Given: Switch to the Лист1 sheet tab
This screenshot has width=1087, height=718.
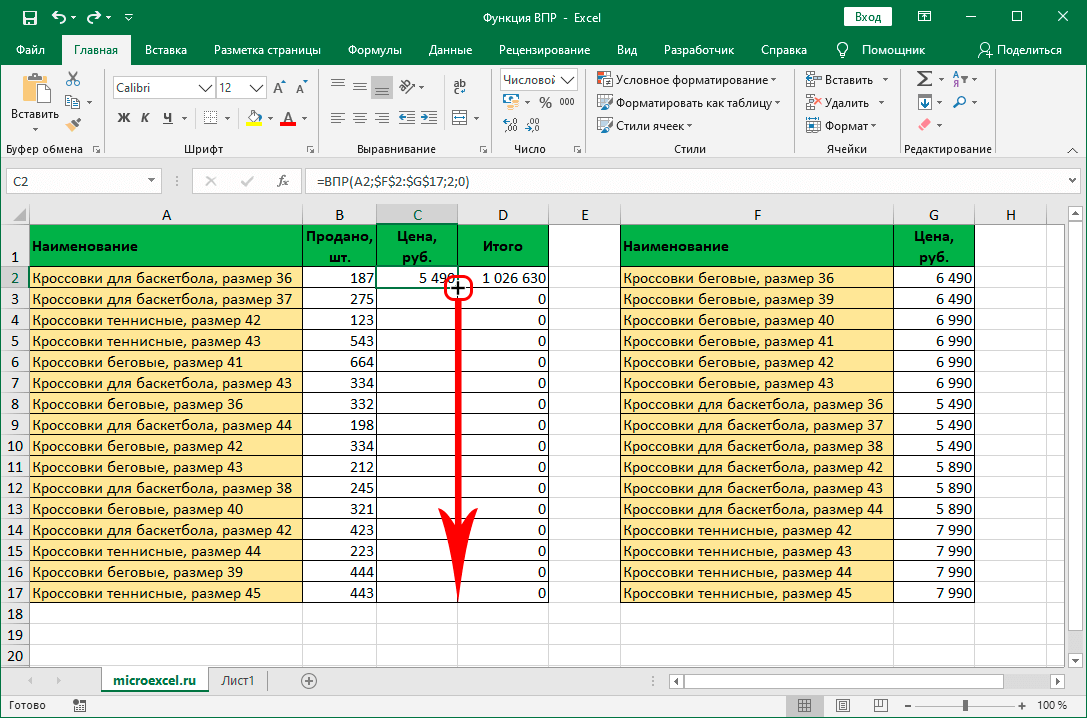Looking at the screenshot, I should tap(238, 681).
